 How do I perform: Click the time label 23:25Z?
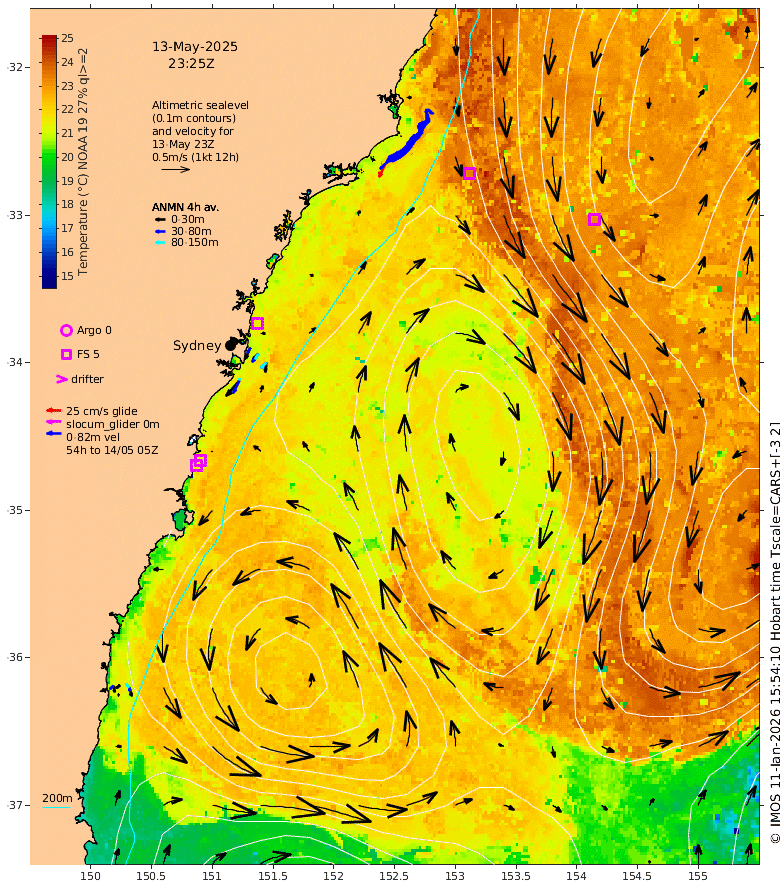point(191,64)
